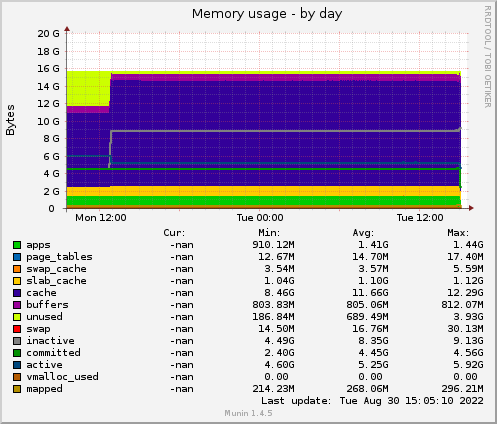Image resolution: width=497 pixels, height=424 pixels.
Task: Click the brown vmalloc_used legend swatch
Action: click(x=17, y=377)
